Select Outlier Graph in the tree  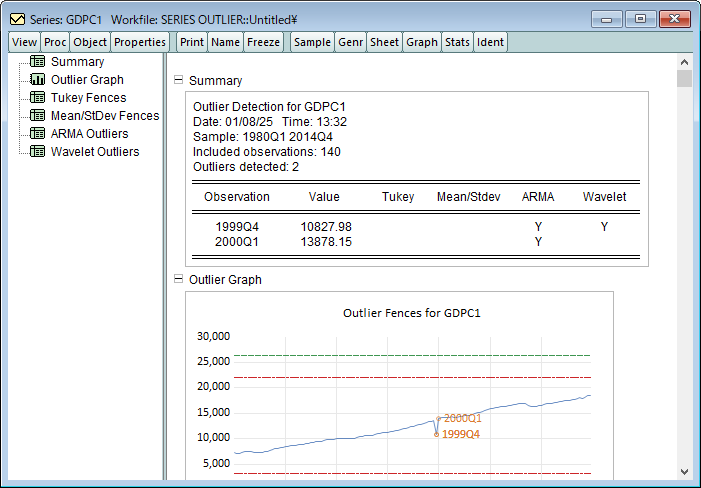coord(87,80)
